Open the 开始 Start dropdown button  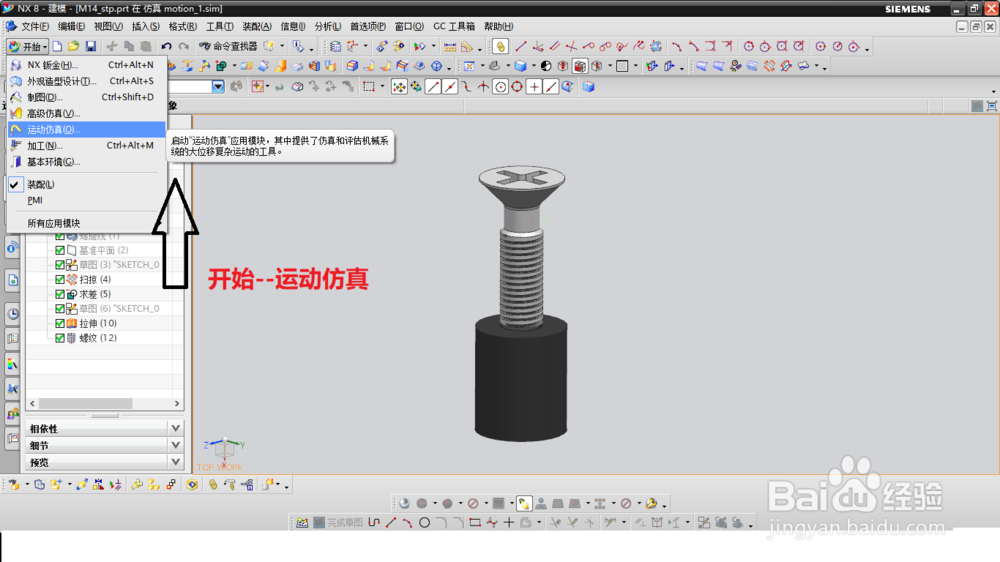point(26,47)
